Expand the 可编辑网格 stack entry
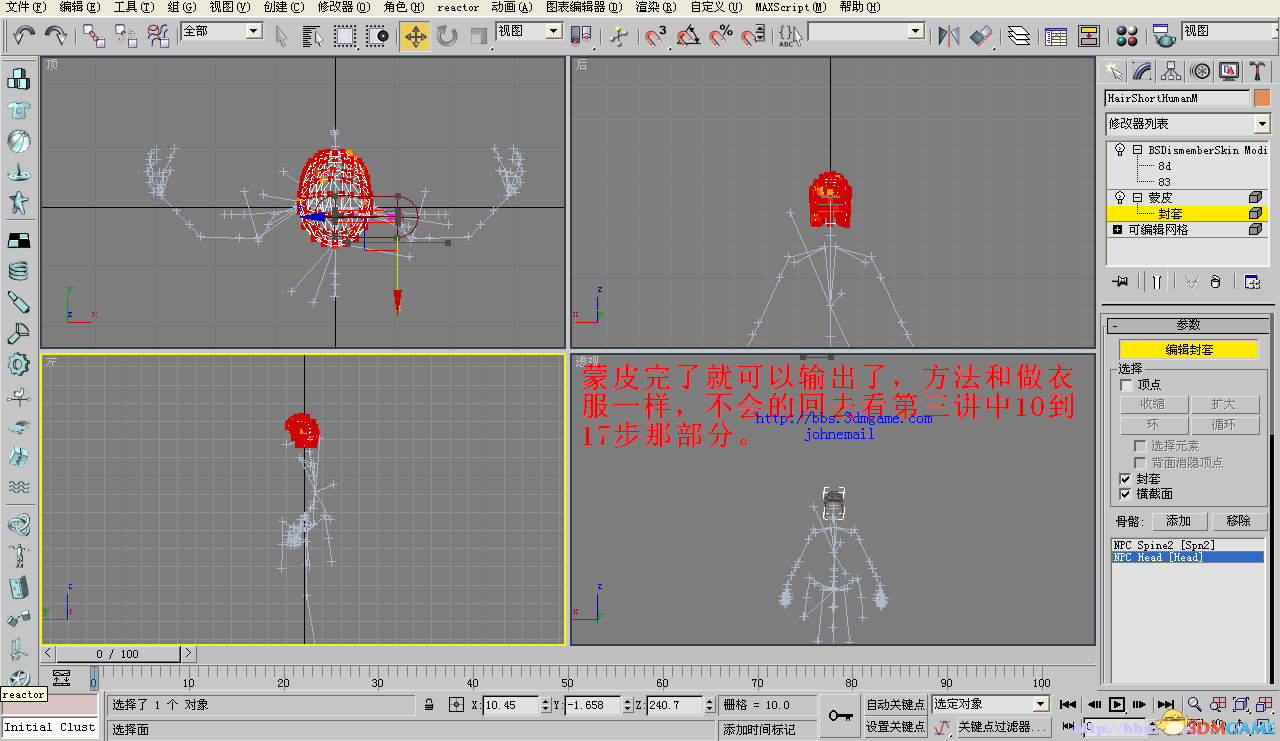The image size is (1280, 741). coord(1117,230)
